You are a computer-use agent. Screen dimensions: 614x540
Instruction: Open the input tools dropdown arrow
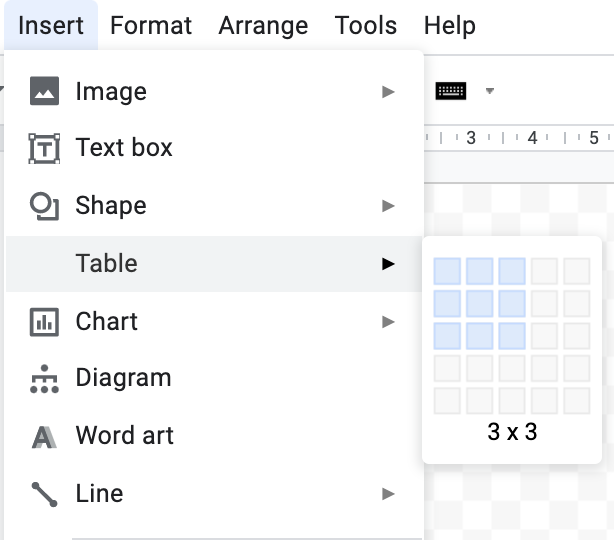coord(489,91)
